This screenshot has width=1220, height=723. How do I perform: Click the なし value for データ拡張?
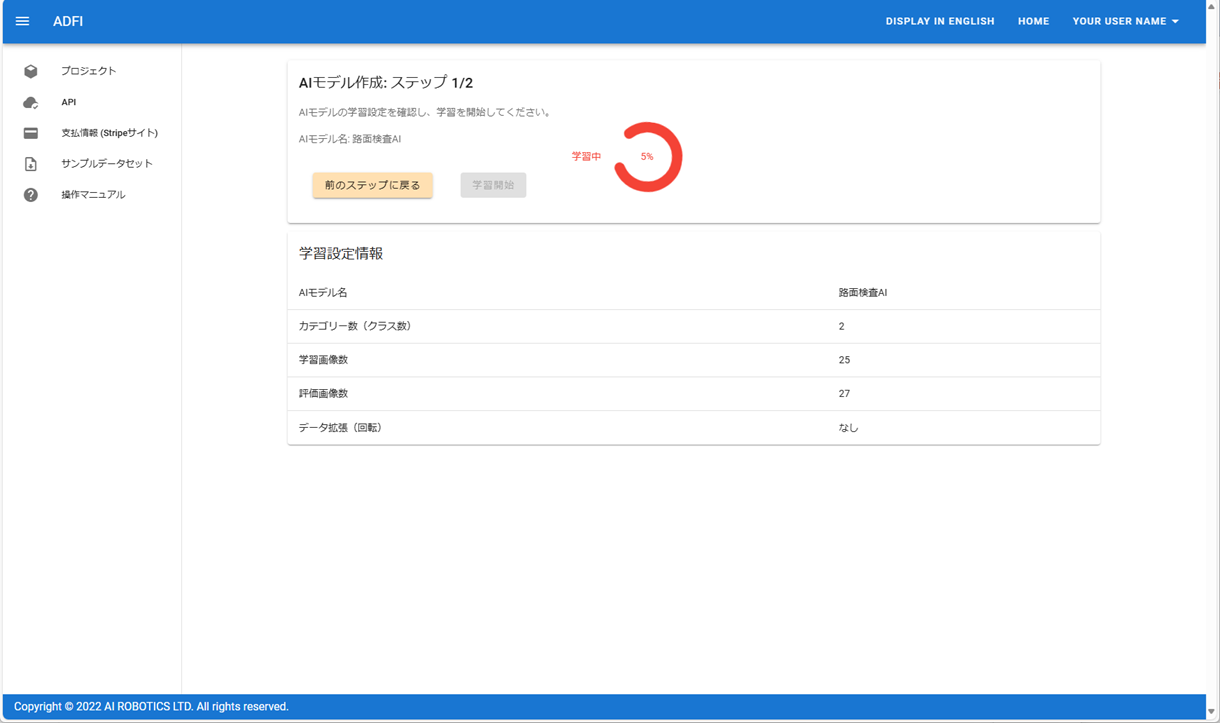[849, 428]
